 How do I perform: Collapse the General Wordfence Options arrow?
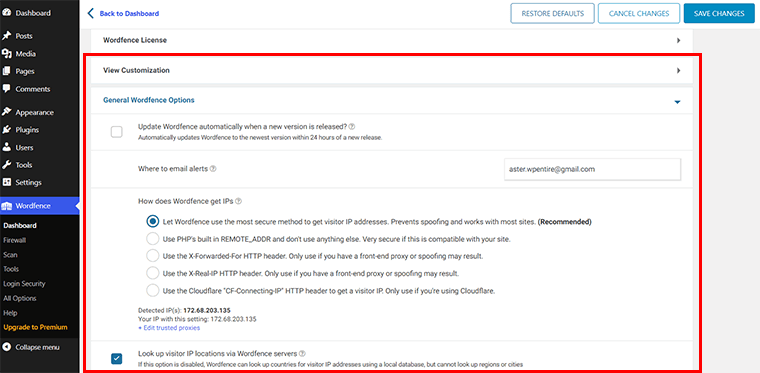[x=678, y=102]
